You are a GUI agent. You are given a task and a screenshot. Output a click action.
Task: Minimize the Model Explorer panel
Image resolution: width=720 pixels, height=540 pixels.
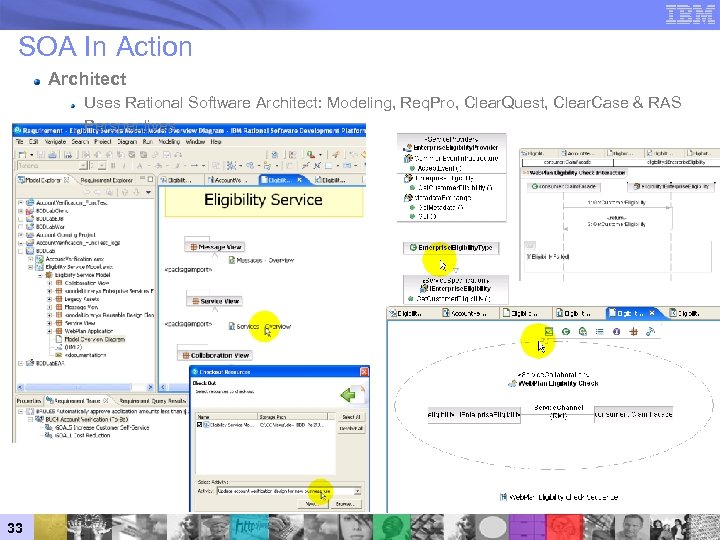142,179
